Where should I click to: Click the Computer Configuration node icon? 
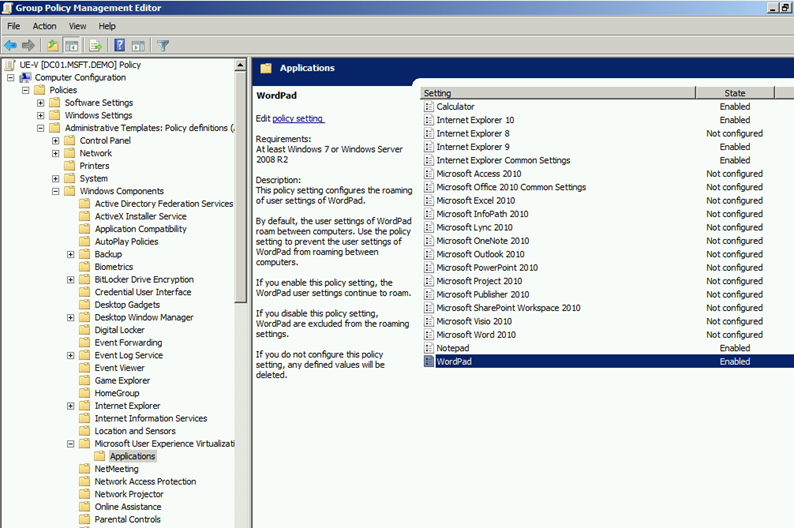[x=25, y=77]
